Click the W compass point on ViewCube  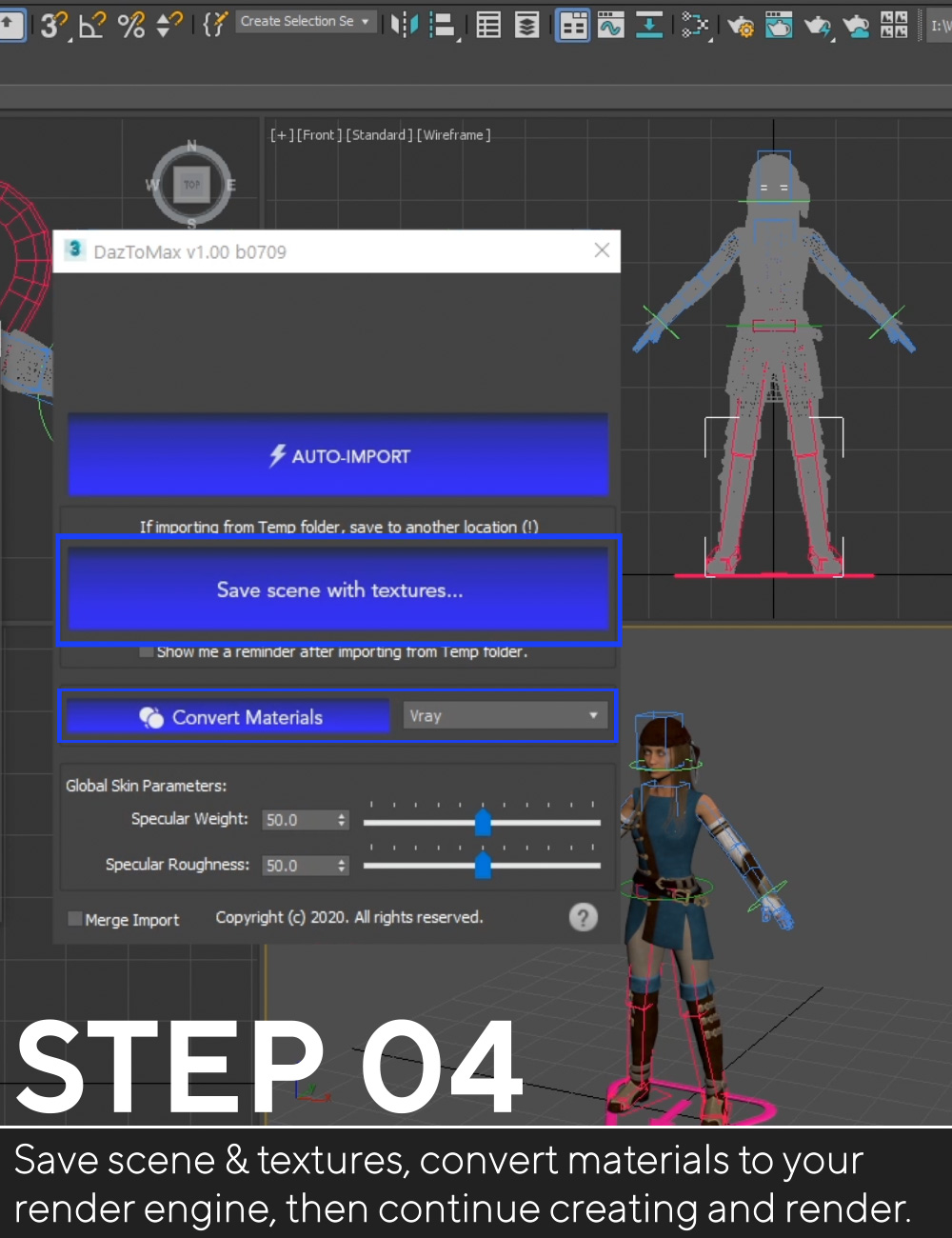[152, 185]
